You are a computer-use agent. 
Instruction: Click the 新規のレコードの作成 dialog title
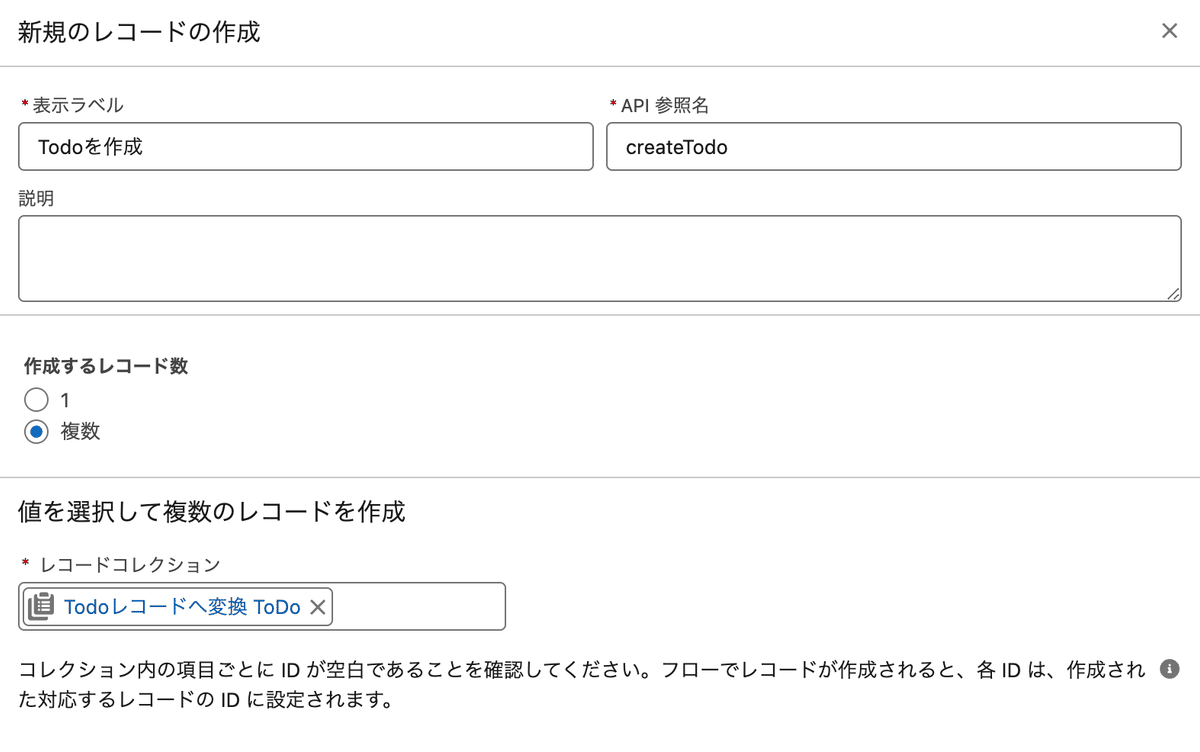click(139, 32)
